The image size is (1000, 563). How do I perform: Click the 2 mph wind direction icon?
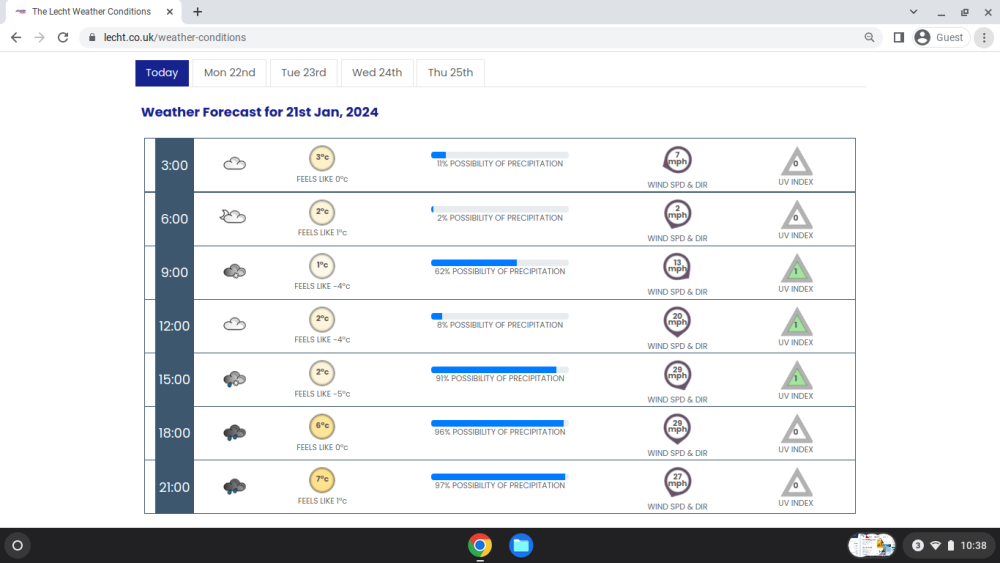[677, 214]
